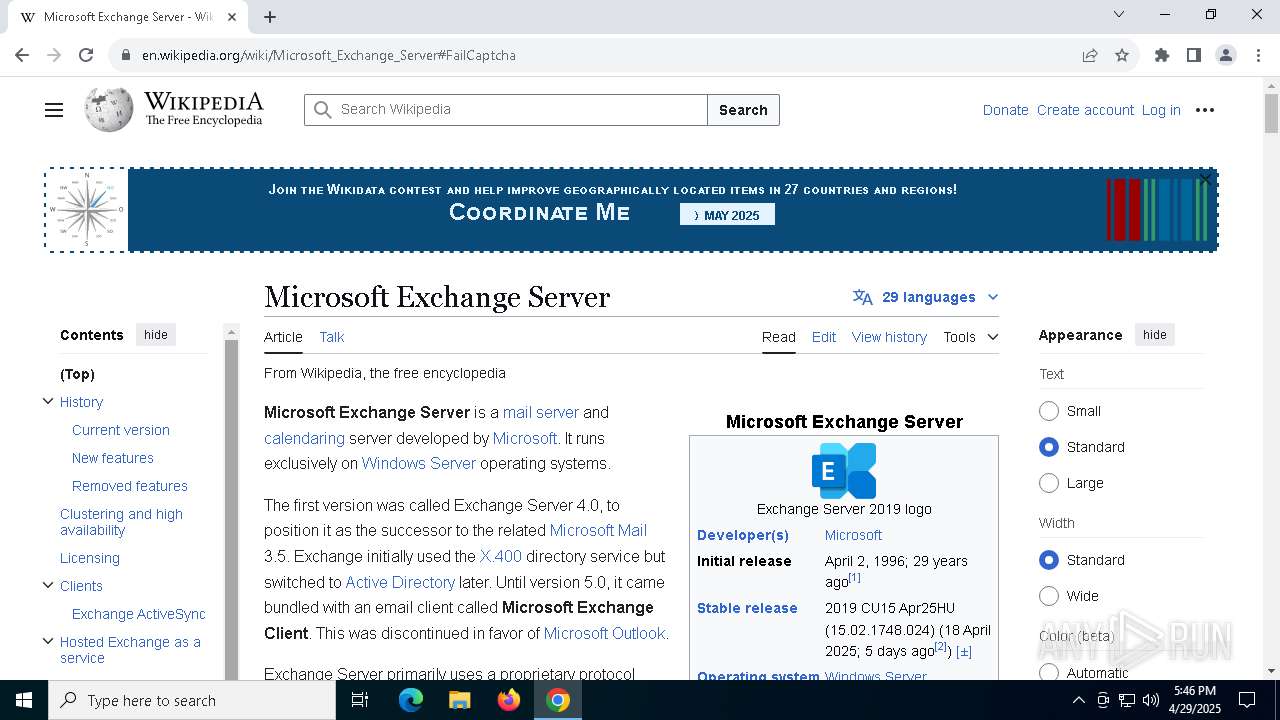Click the Exchange Server 2019 logo image
Viewport: 1280px width, 720px height.
(x=844, y=471)
